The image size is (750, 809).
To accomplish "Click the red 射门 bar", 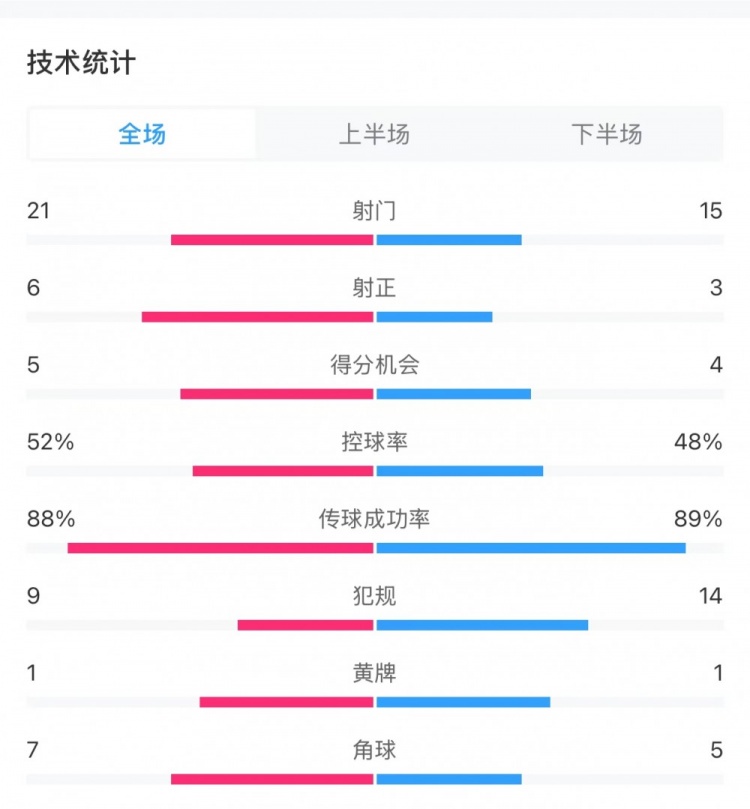I will pyautogui.click(x=272, y=240).
